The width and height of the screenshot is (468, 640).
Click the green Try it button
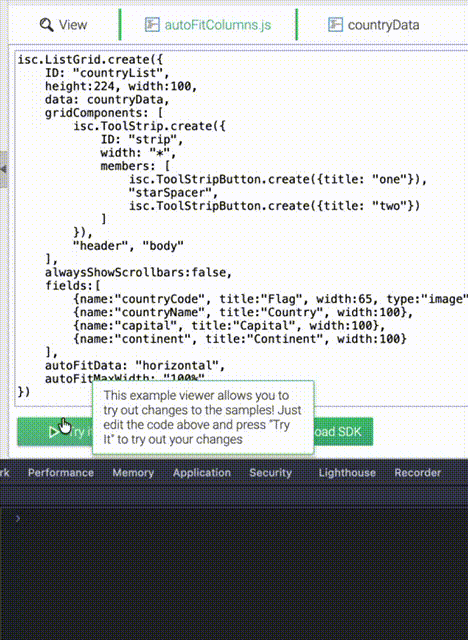pyautogui.click(x=54, y=431)
